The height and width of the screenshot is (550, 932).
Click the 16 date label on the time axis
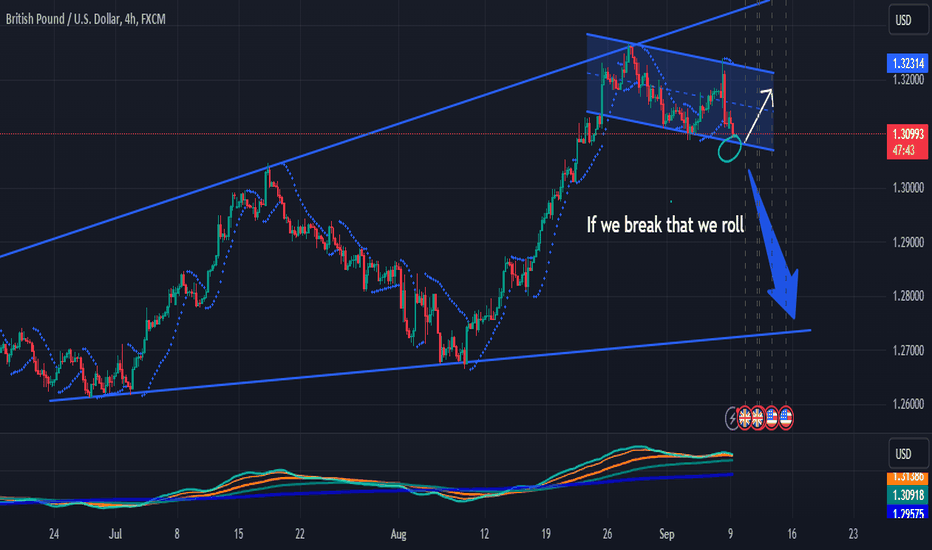click(x=792, y=534)
